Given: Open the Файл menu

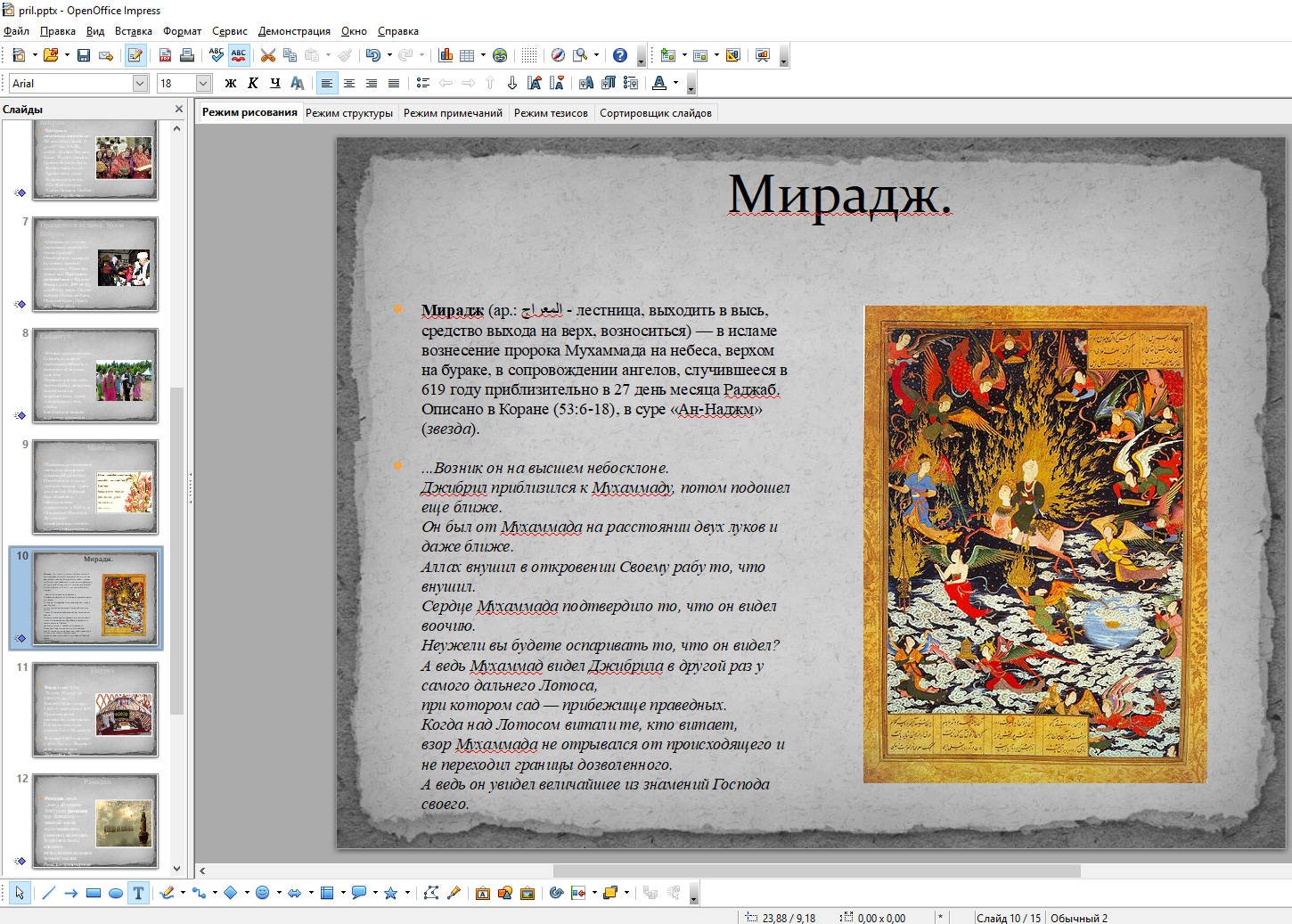Looking at the screenshot, I should tap(16, 31).
